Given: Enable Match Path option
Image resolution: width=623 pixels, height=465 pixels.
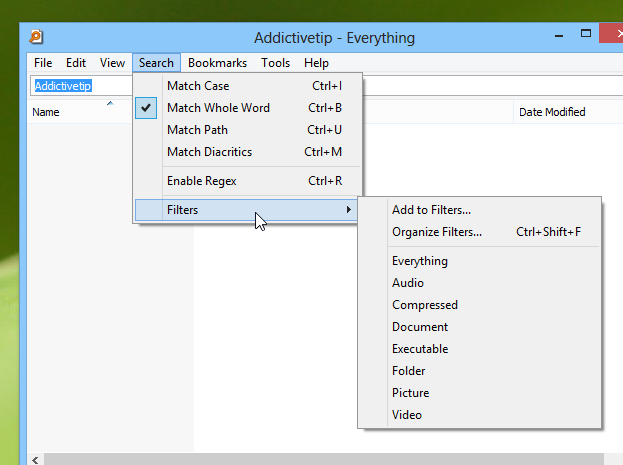Looking at the screenshot, I should [248, 130].
